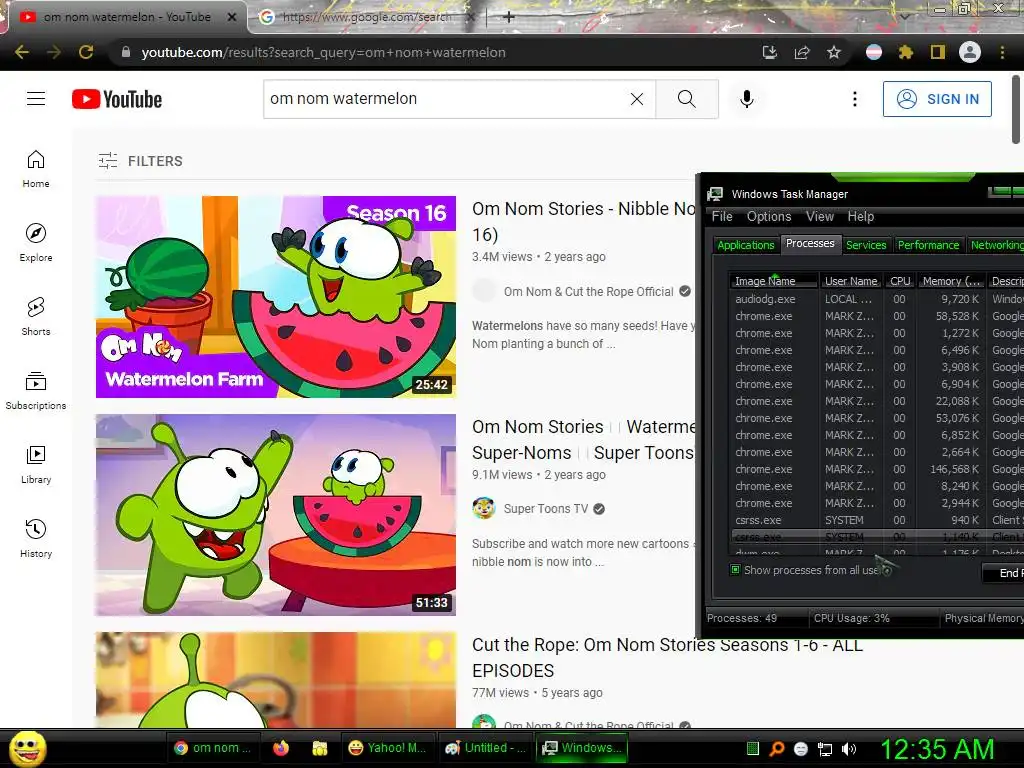The width and height of the screenshot is (1024, 768).
Task: Select chrome.exe row using 146,568 K memory
Action: tap(877, 469)
